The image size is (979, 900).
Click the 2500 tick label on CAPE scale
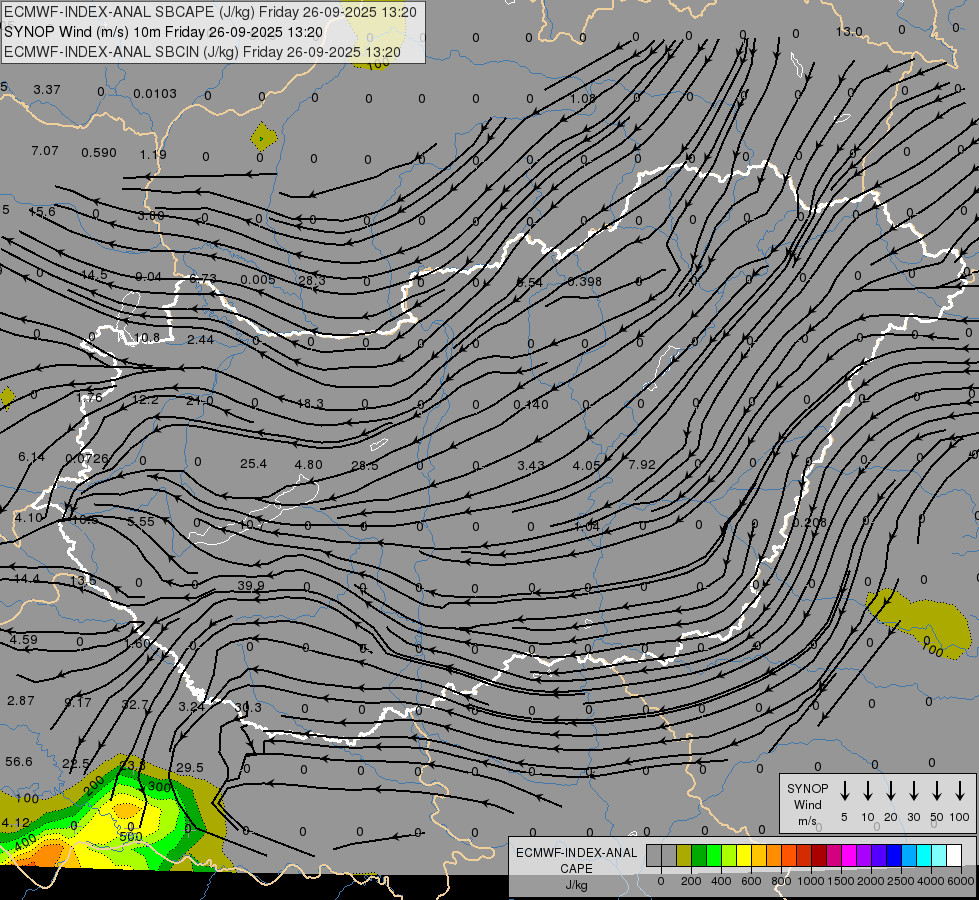pyautogui.click(x=900, y=881)
